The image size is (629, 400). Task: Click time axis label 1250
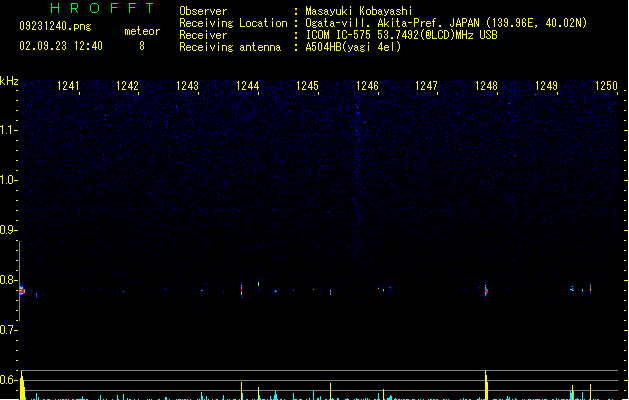click(x=606, y=86)
